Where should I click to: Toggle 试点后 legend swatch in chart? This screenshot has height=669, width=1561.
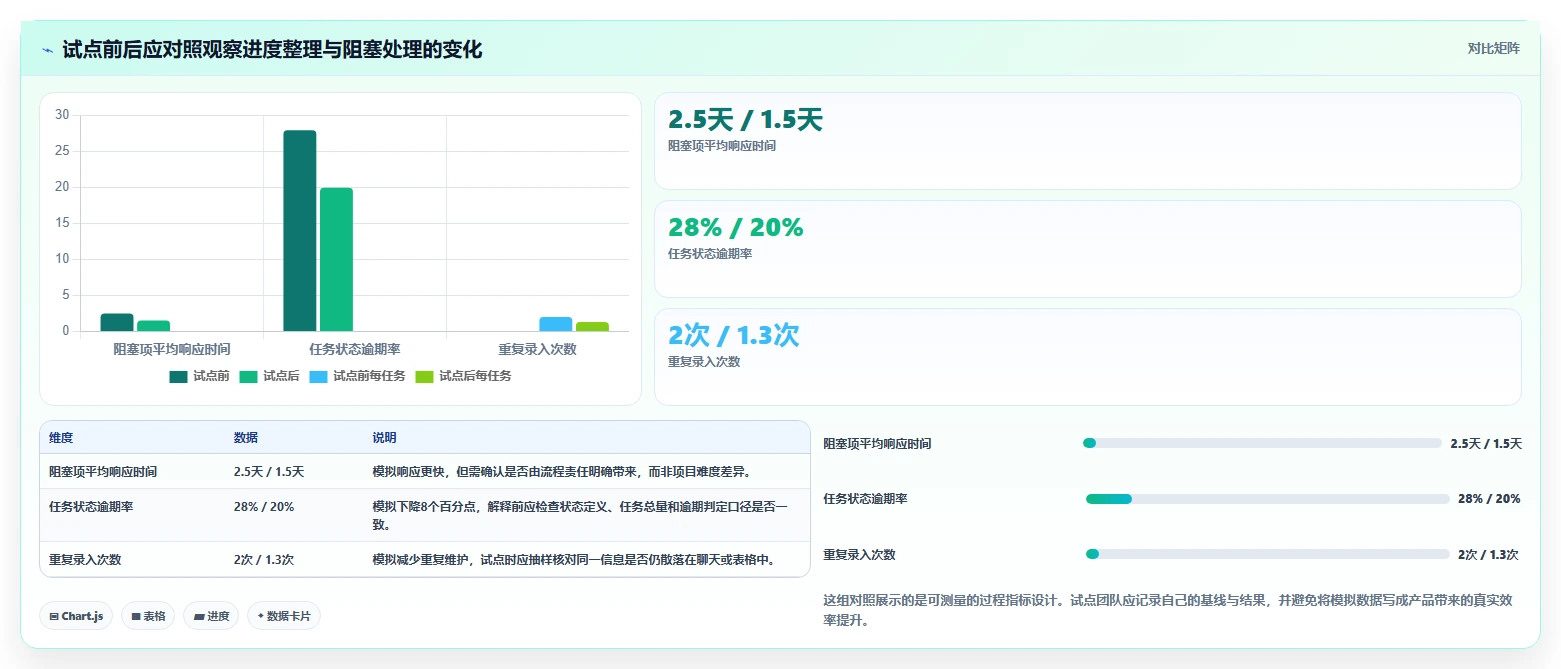(x=249, y=377)
